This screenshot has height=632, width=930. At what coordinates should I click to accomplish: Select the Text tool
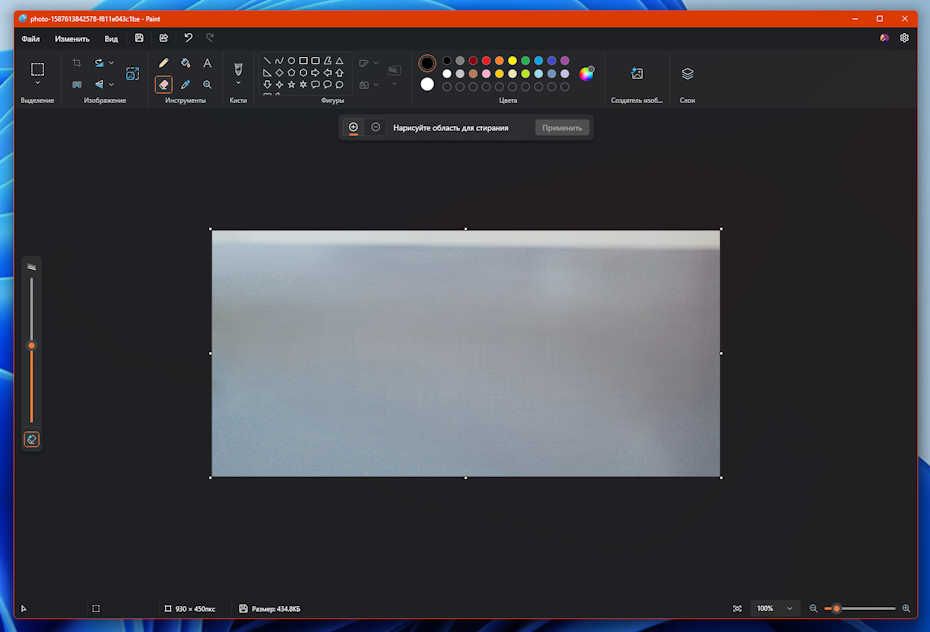pos(207,63)
